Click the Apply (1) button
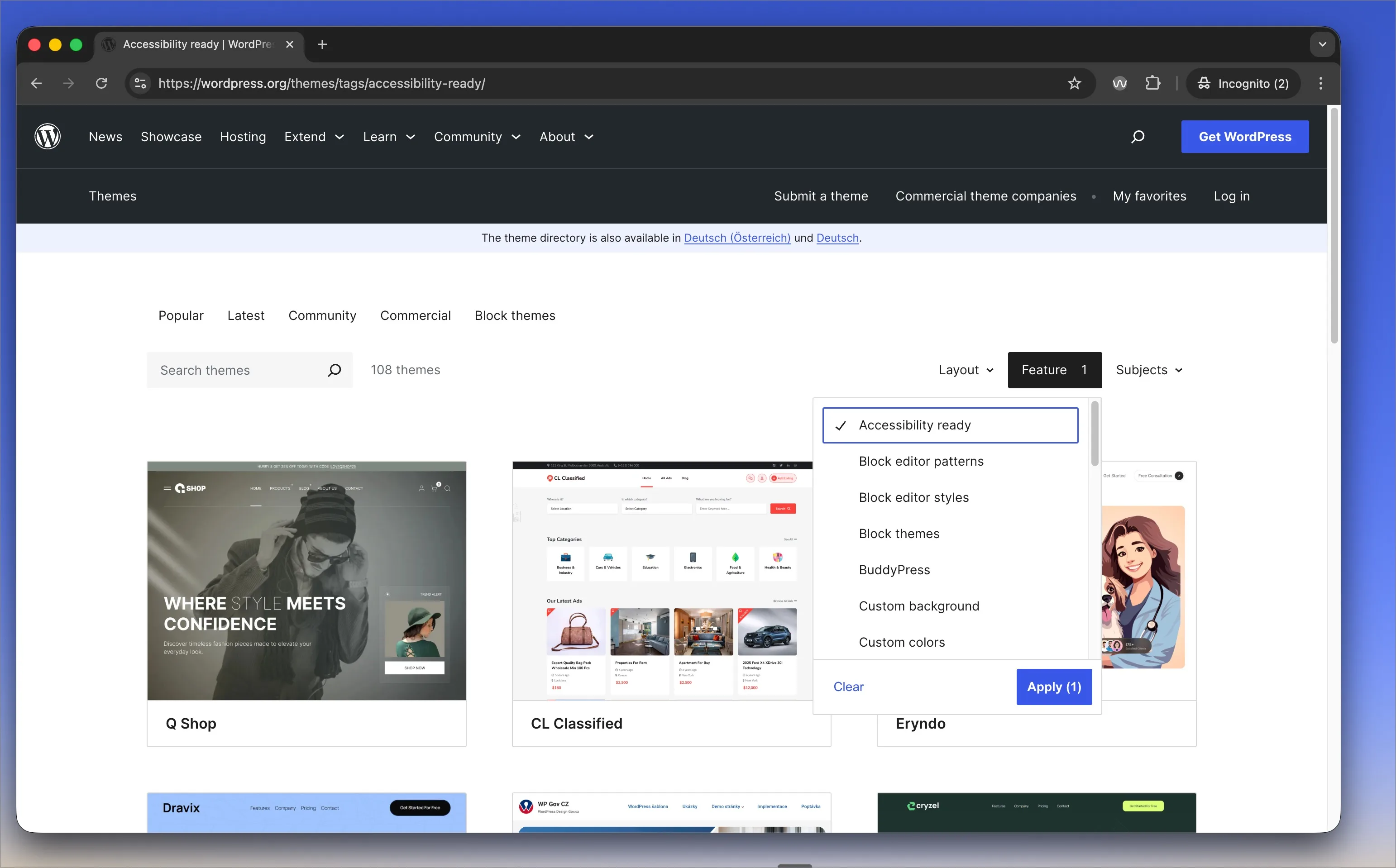 coord(1053,687)
